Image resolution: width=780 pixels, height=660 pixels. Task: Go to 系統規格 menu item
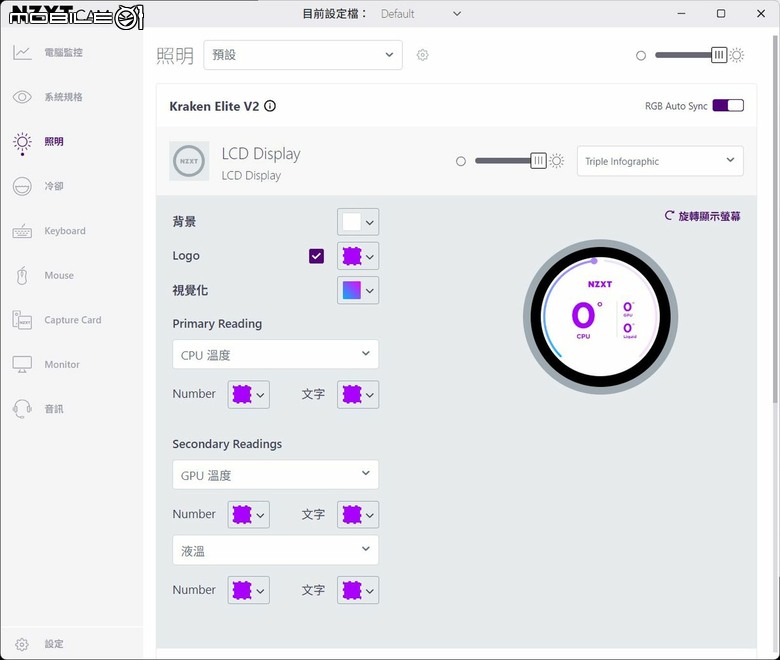[64, 97]
